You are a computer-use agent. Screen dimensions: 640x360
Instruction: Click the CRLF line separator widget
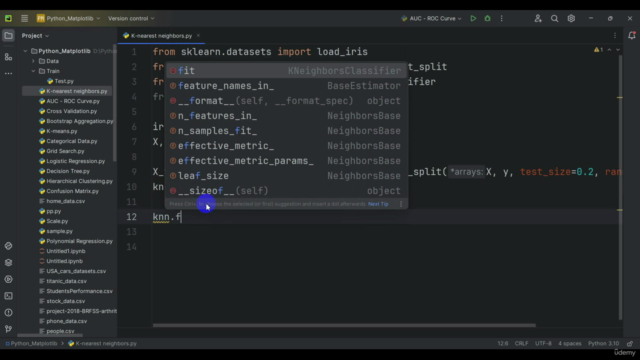[x=521, y=344]
